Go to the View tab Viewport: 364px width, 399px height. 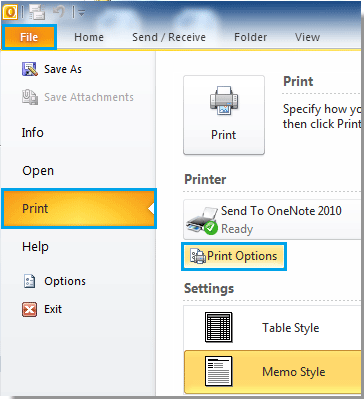point(307,37)
